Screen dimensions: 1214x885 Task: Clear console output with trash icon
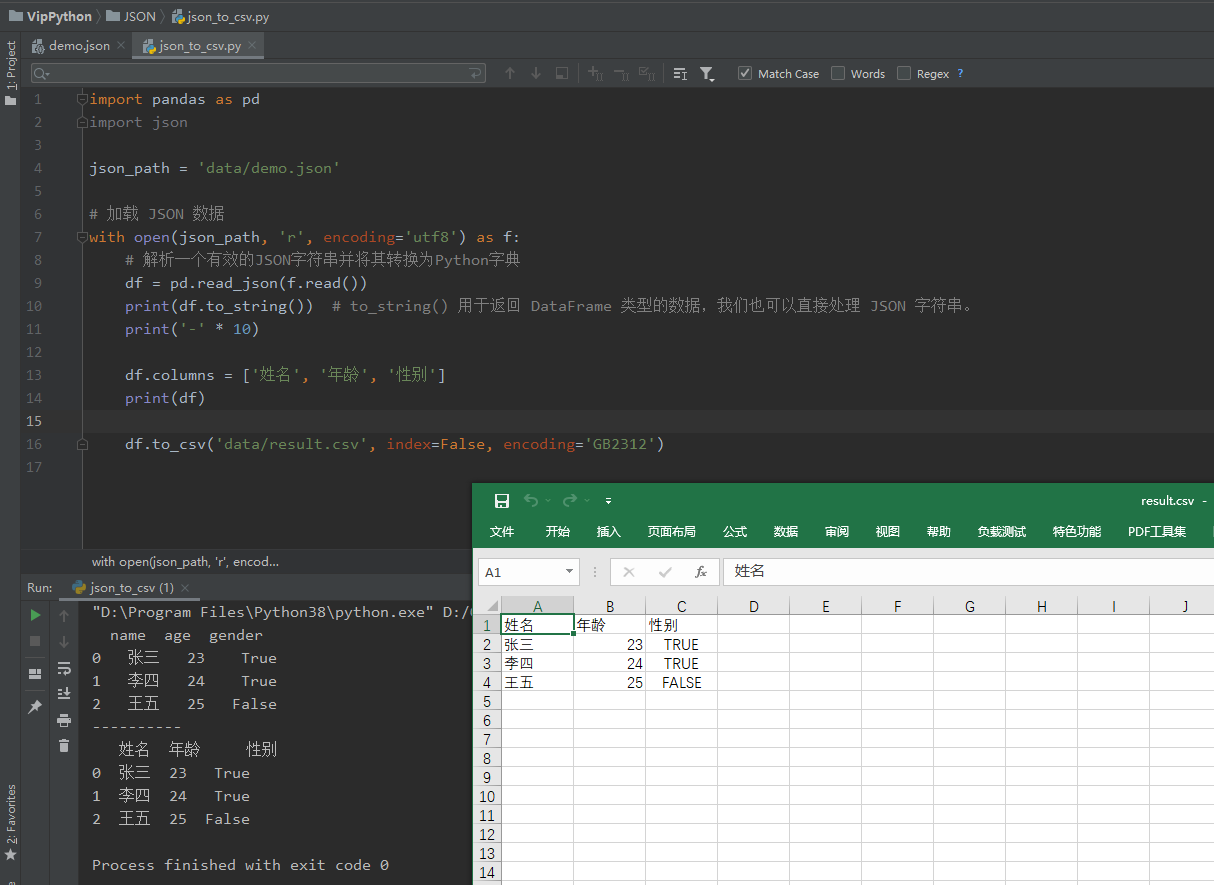point(64,742)
